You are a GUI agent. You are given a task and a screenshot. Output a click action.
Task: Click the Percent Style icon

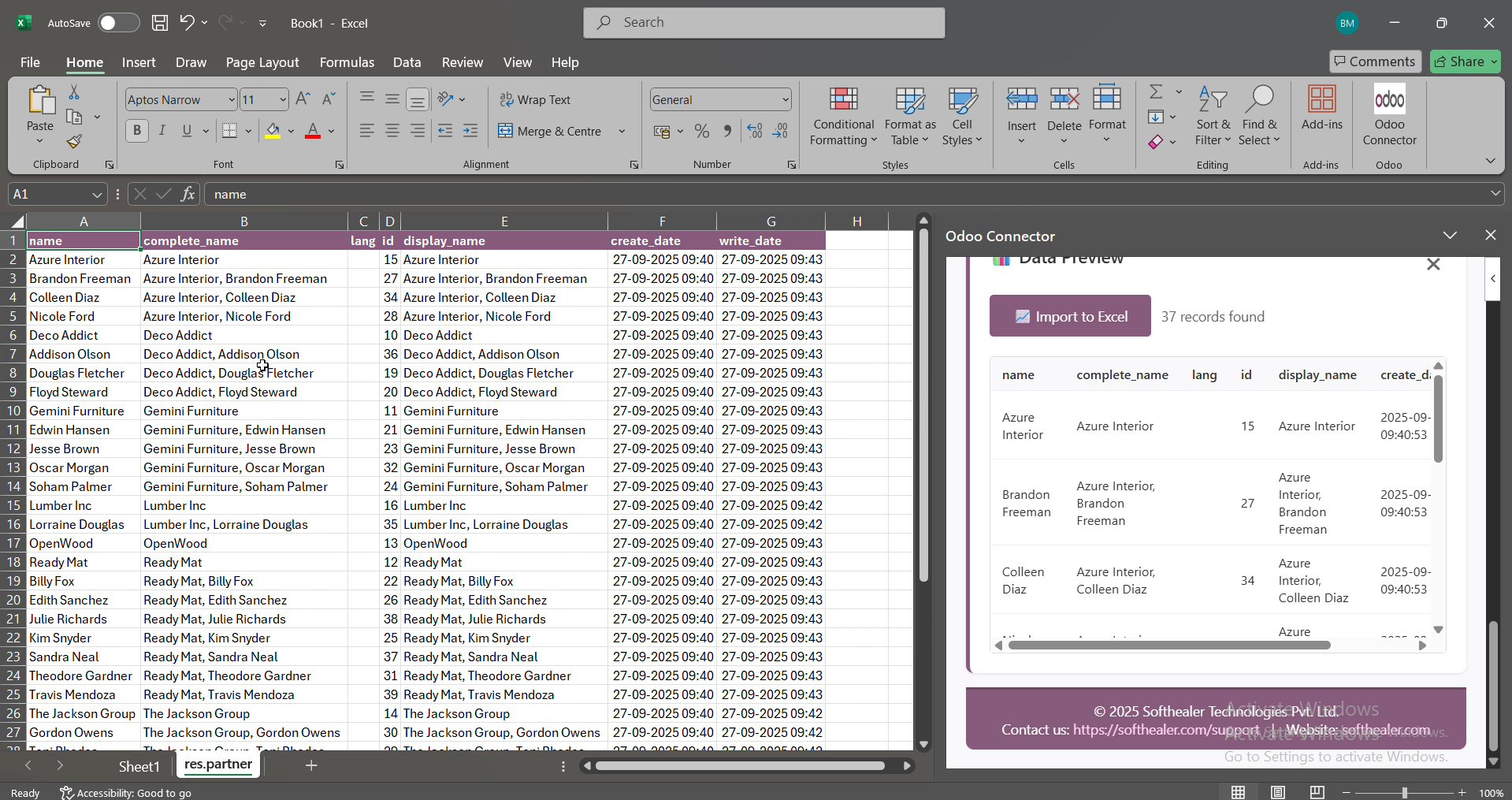click(x=702, y=132)
